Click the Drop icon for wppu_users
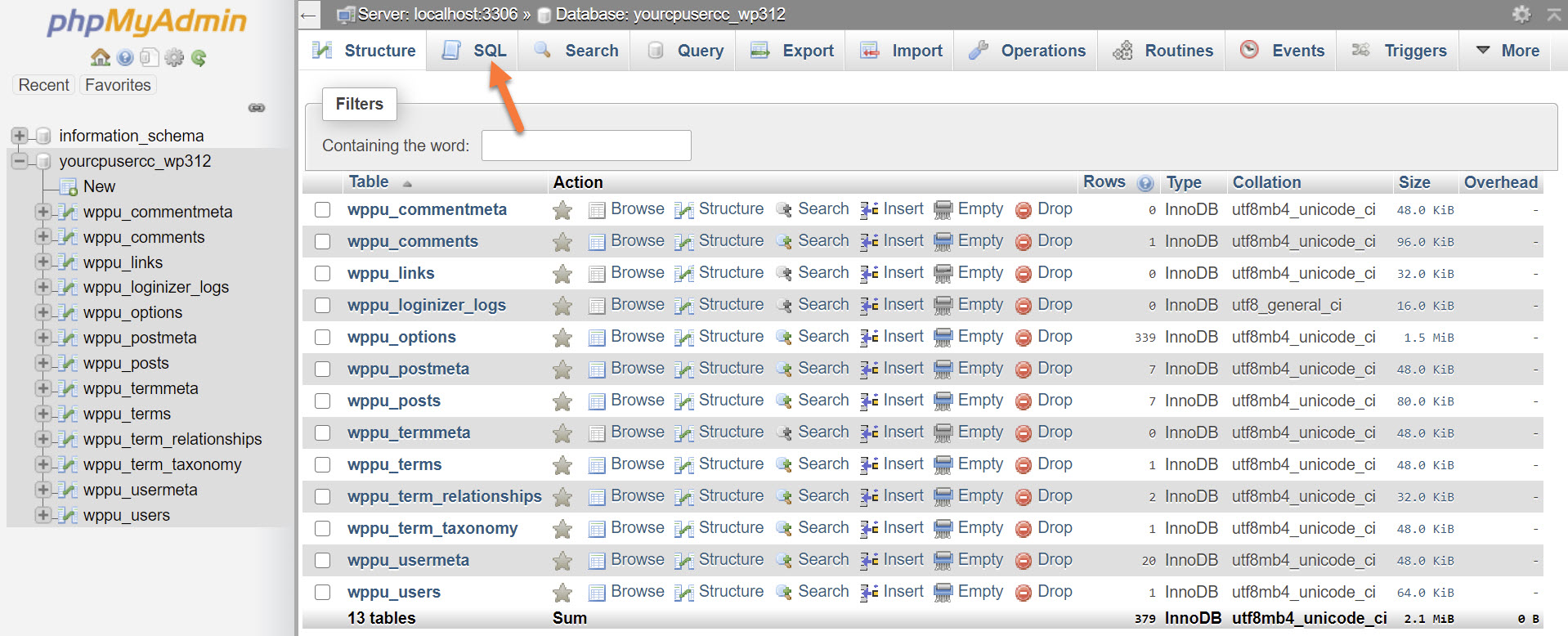 click(x=1023, y=593)
